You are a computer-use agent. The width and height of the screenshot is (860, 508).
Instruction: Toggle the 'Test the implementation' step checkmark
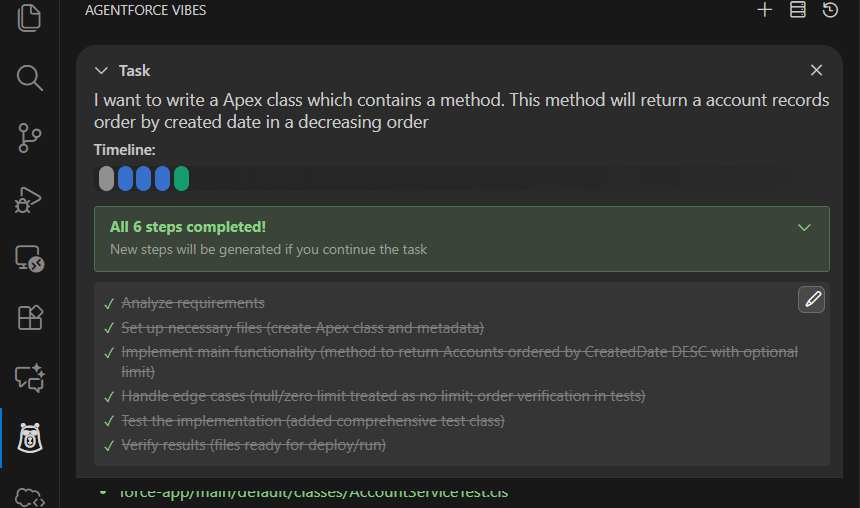click(108, 421)
